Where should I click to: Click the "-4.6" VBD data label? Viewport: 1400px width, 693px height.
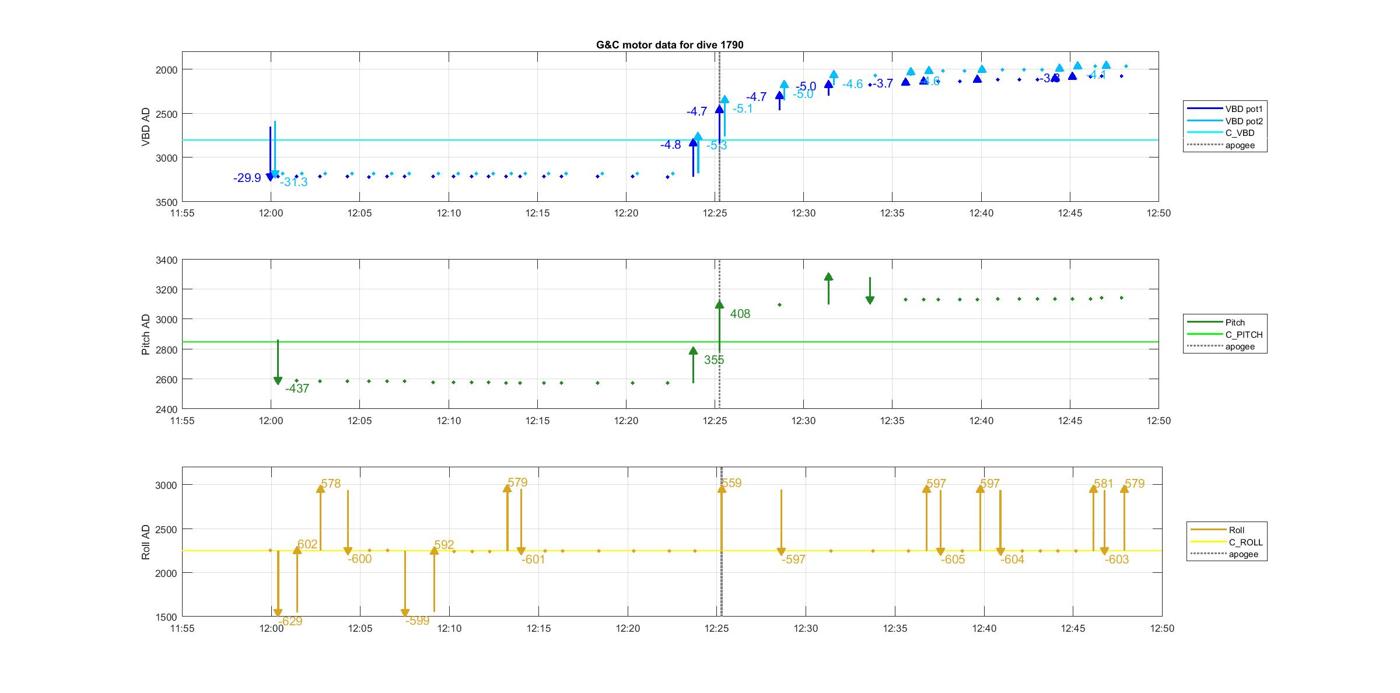click(852, 85)
